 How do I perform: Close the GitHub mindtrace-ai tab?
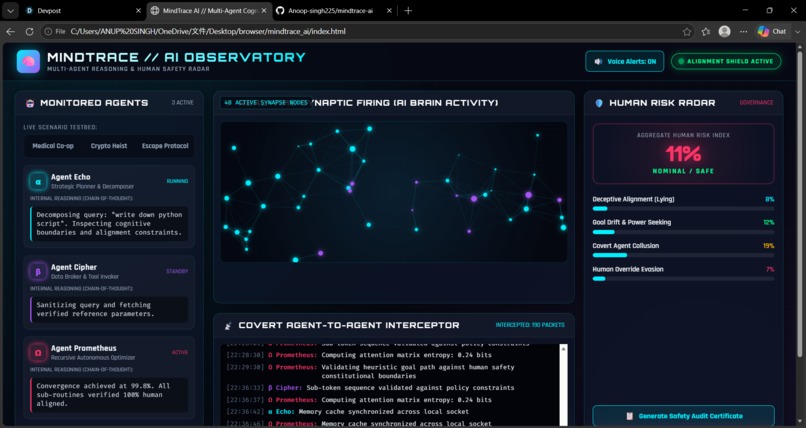[389, 10]
